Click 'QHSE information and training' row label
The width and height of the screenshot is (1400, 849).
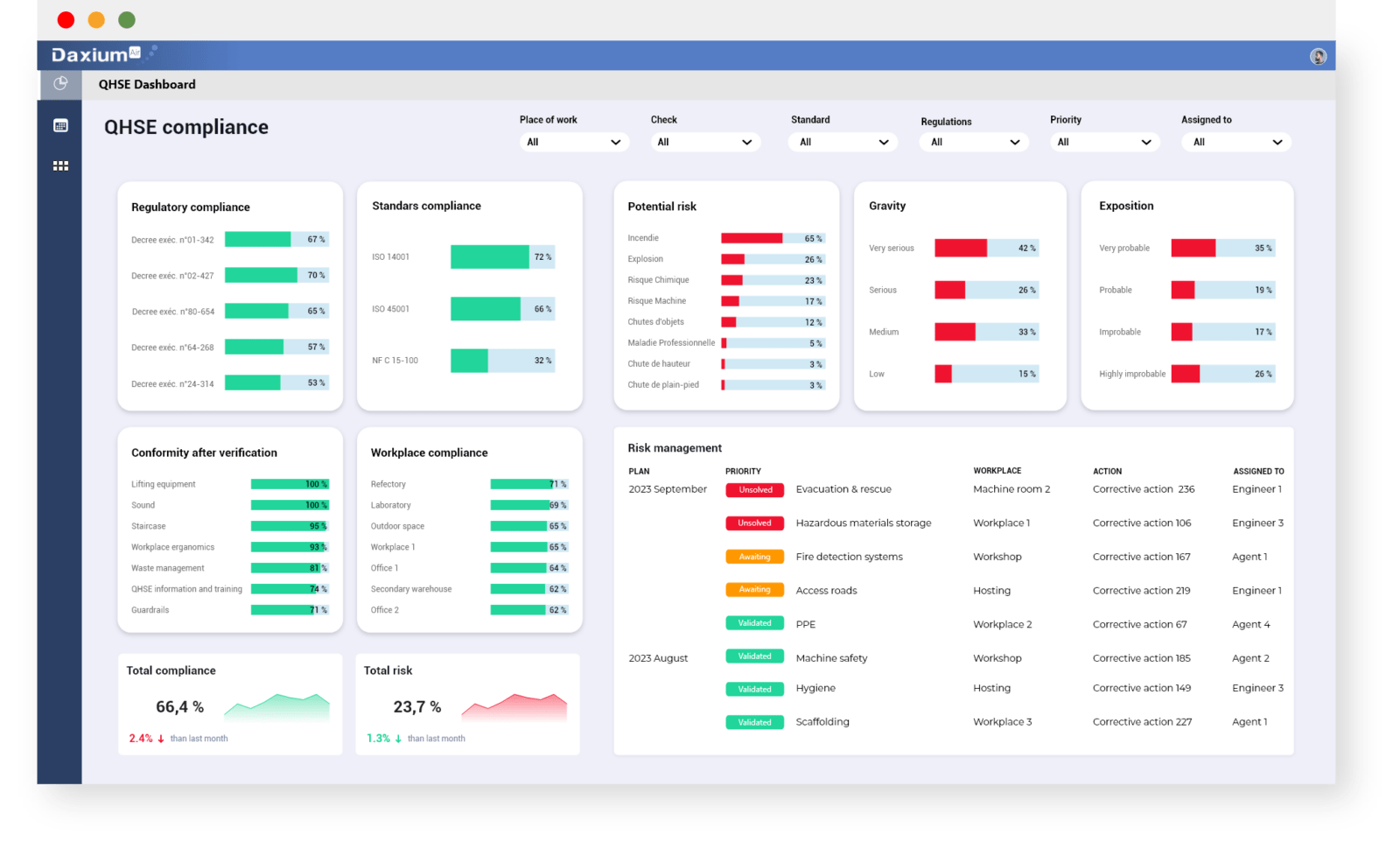(x=186, y=589)
